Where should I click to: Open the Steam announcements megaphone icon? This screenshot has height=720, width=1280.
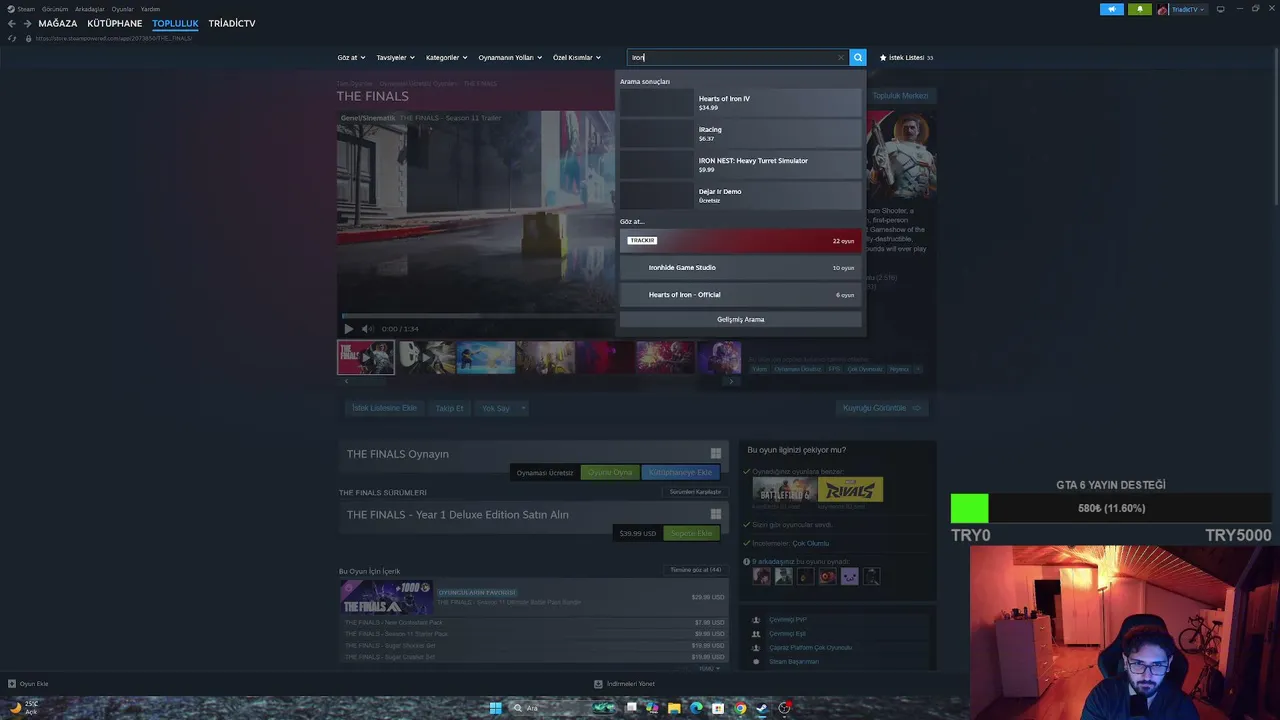pos(1112,9)
